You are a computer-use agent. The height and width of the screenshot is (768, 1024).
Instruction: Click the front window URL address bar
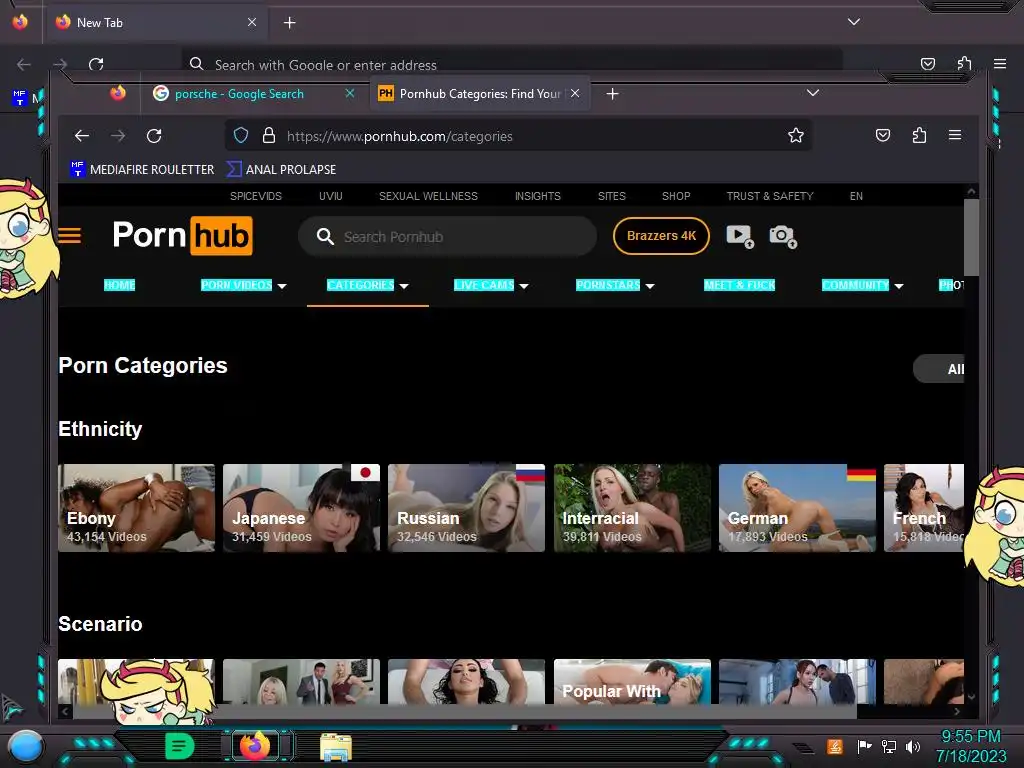[x=519, y=136]
